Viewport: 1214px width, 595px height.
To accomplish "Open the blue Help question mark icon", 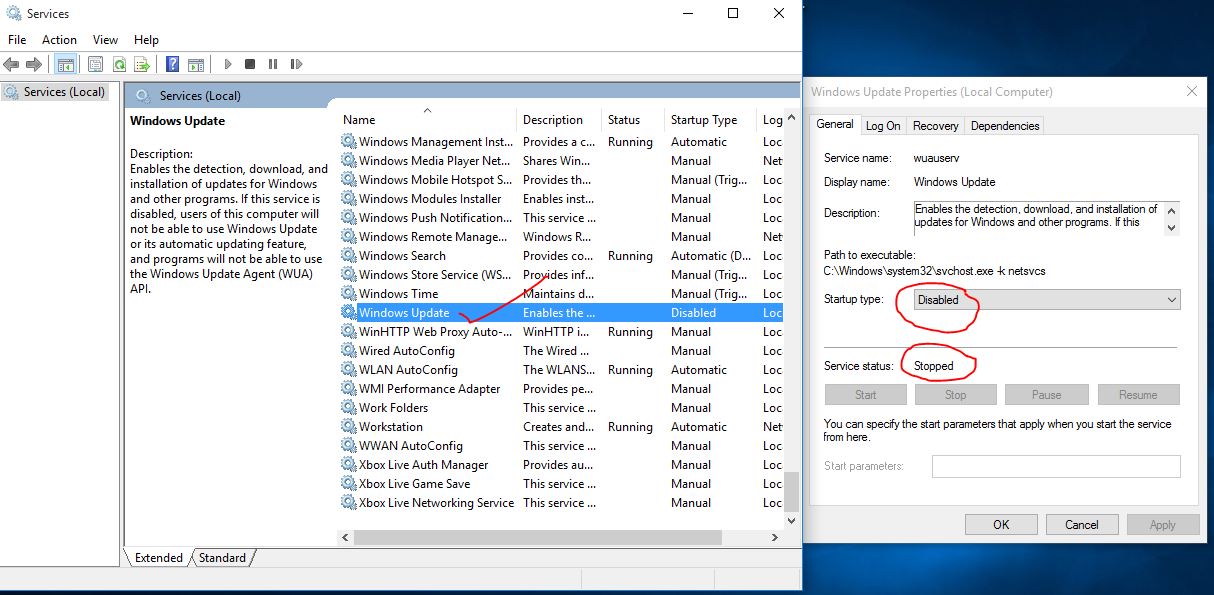I will coord(172,64).
